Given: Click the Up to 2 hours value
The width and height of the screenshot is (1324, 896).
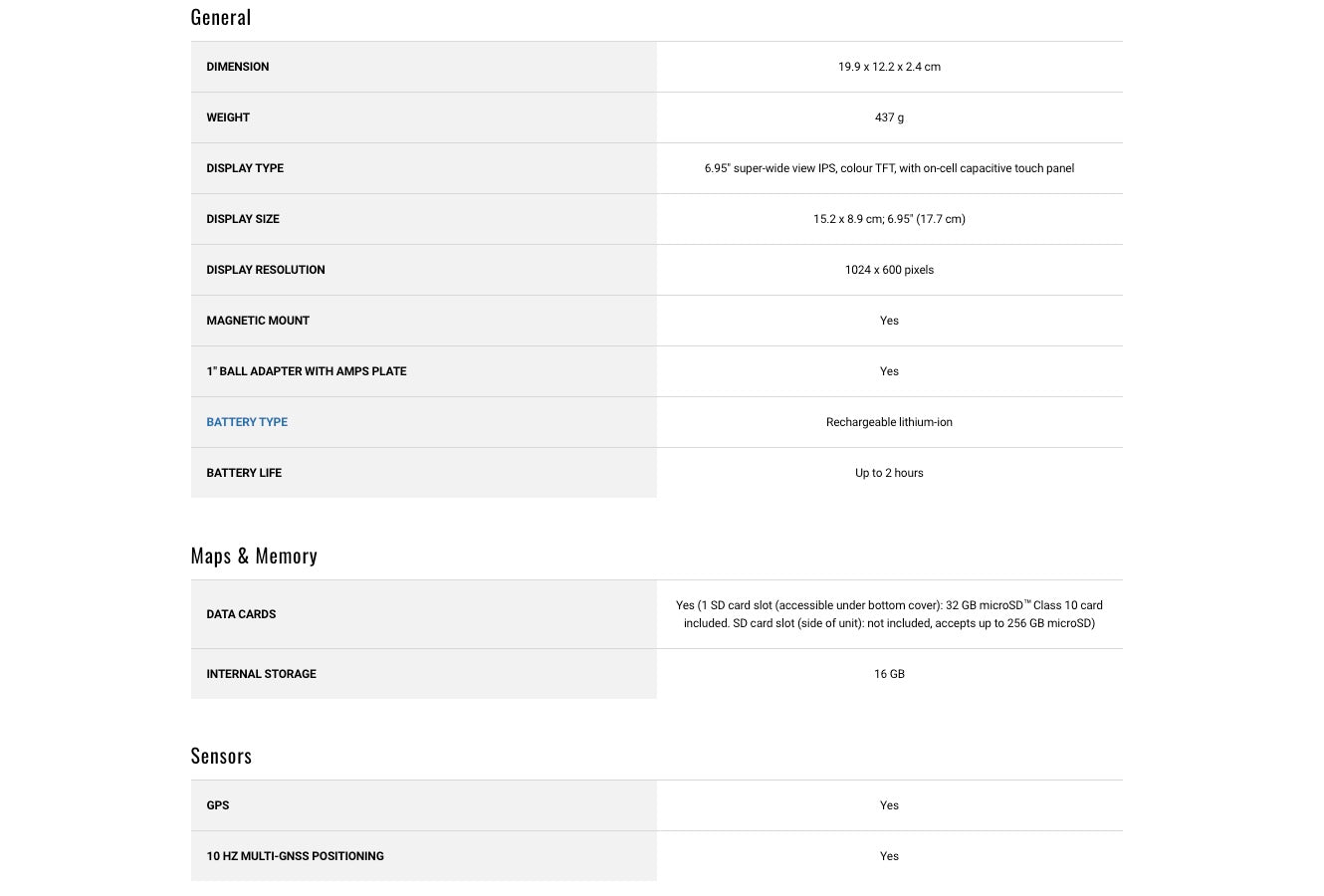Looking at the screenshot, I should coord(889,473).
